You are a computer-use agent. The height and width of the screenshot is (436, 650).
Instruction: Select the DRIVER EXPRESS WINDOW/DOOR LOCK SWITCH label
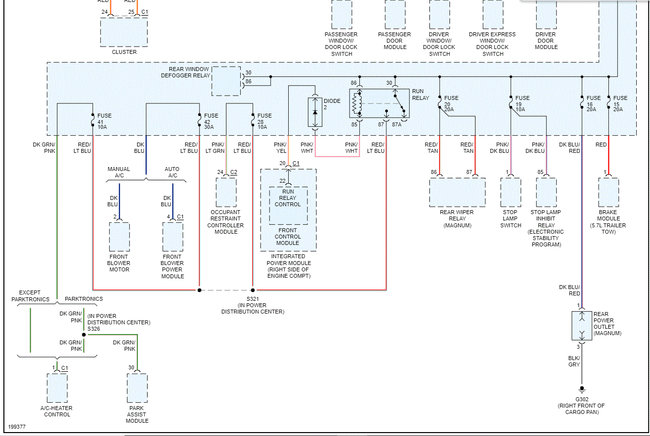[492, 44]
